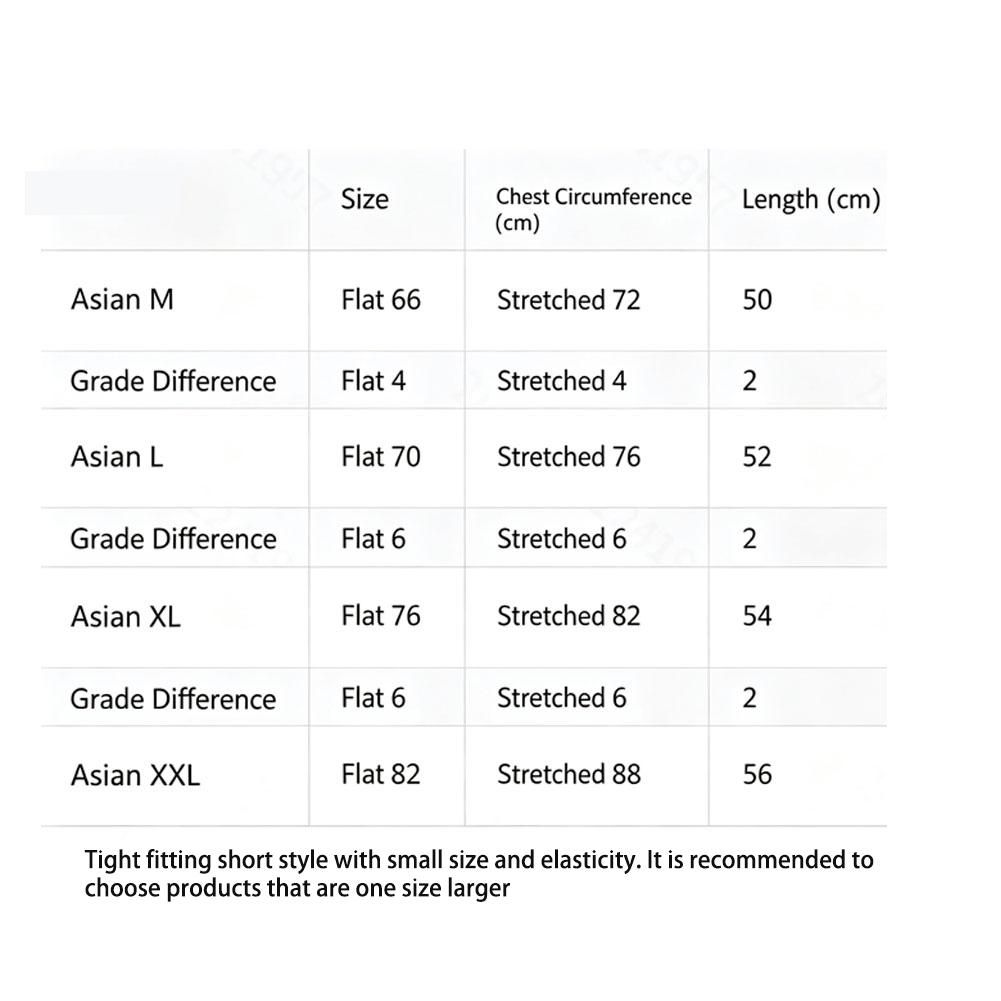Image resolution: width=1001 pixels, height=1001 pixels.
Task: Click the Stretched 82 cell
Action: [x=569, y=616]
